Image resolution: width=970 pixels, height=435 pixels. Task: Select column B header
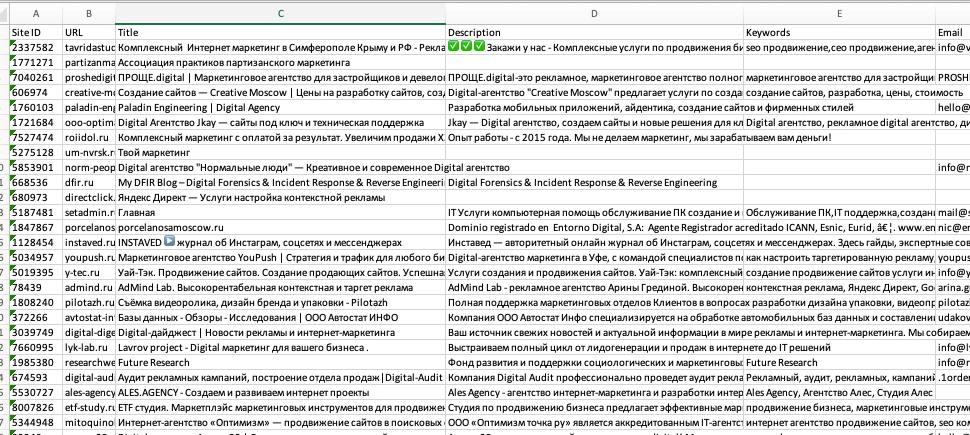point(89,14)
